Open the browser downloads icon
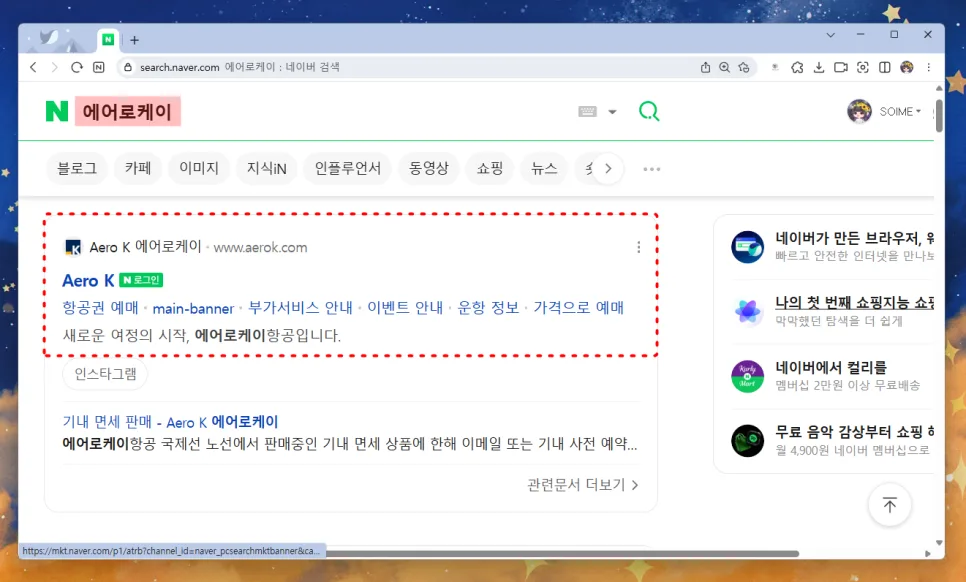The height and width of the screenshot is (582, 966). coord(819,67)
